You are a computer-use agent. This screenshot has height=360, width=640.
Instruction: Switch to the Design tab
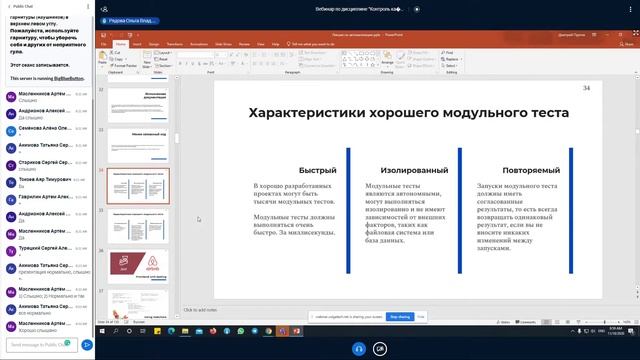tap(154, 44)
